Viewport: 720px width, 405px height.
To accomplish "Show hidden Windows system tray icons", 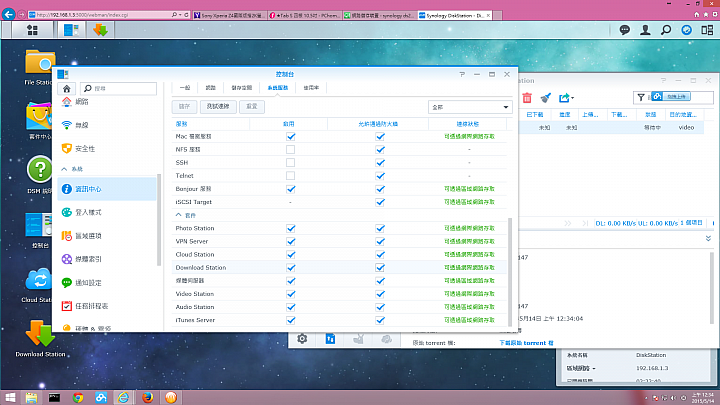I will pyautogui.click(x=646, y=398).
